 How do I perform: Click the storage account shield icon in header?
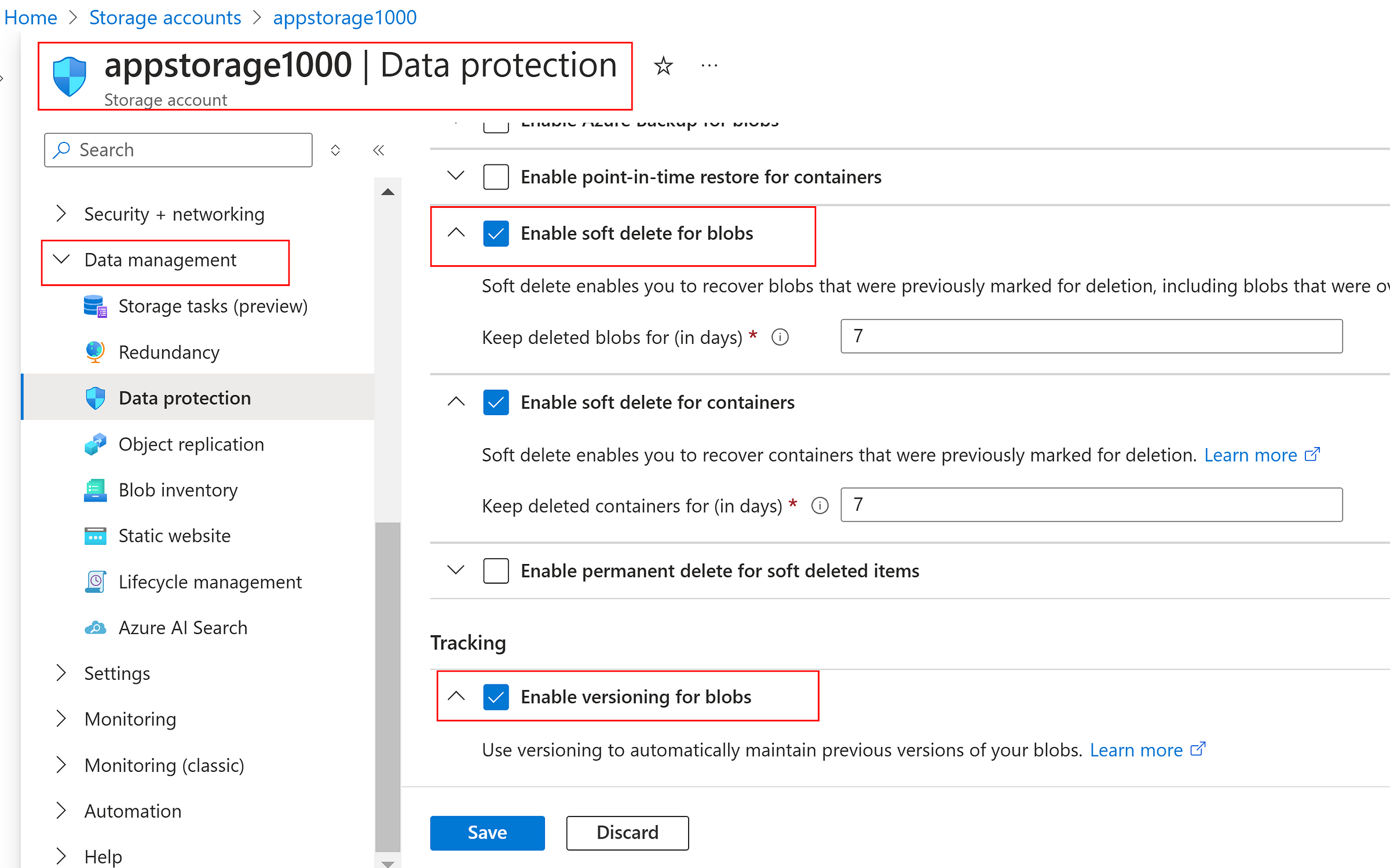pyautogui.click(x=69, y=76)
